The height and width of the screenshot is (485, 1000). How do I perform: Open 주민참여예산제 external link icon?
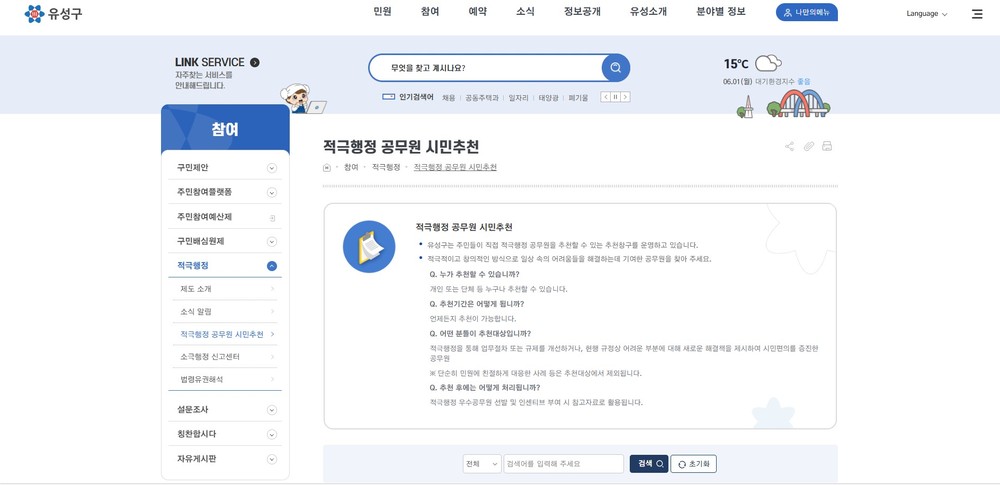point(272,218)
